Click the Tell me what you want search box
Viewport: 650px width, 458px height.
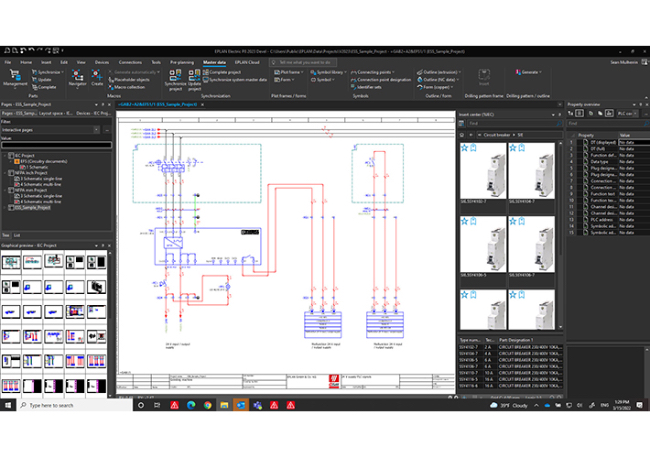click(303, 62)
